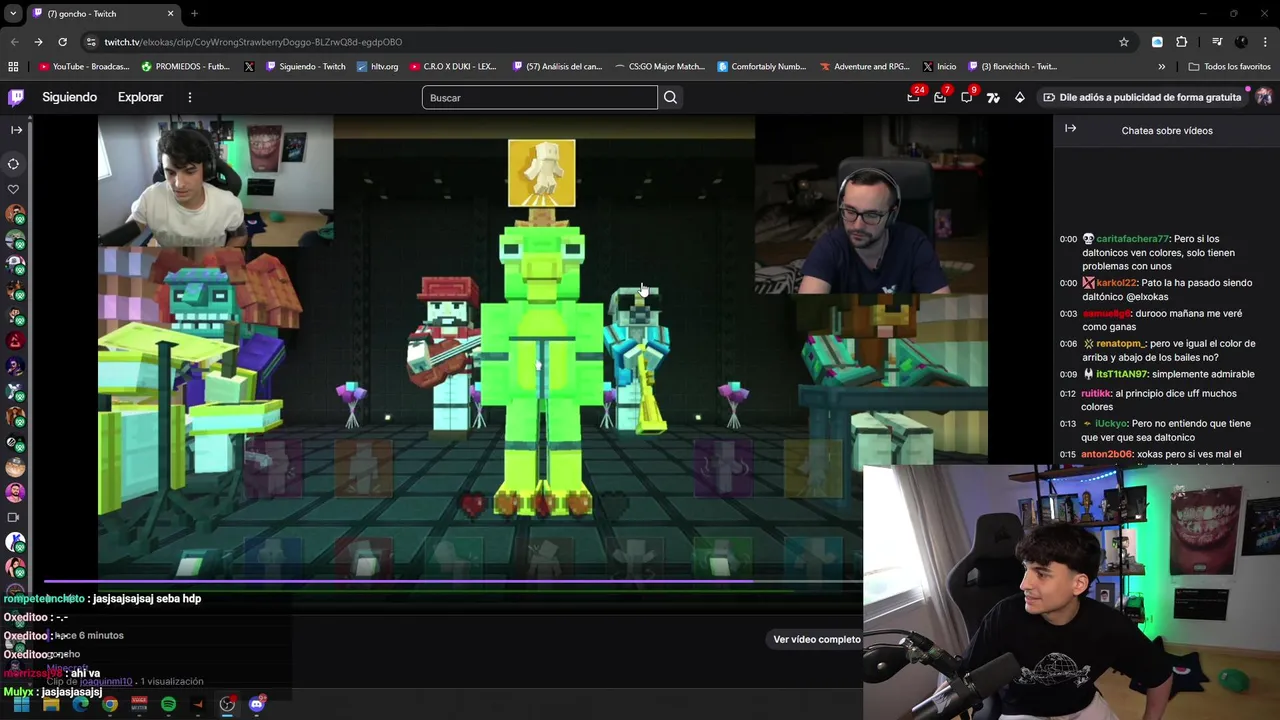Open Chrome apps grid in bookmarks bar
The height and width of the screenshot is (720, 1280).
(x=13, y=67)
